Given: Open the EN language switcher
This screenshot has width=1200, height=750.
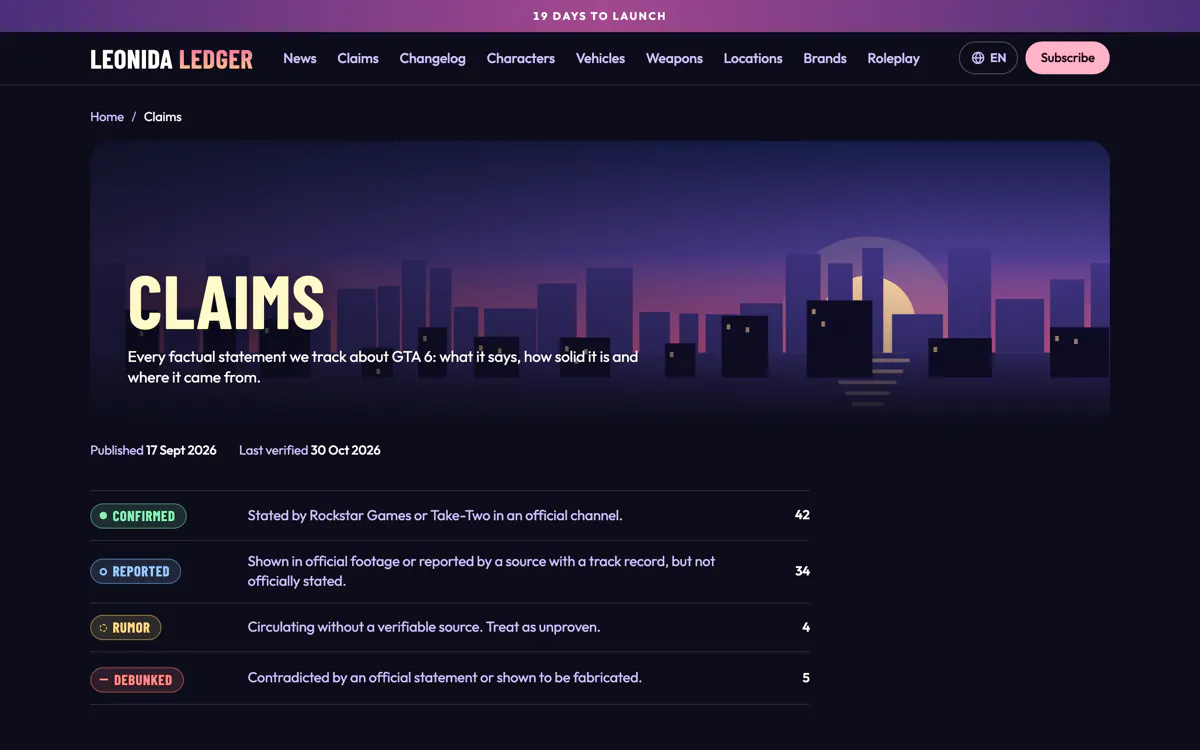Looking at the screenshot, I should pos(988,58).
